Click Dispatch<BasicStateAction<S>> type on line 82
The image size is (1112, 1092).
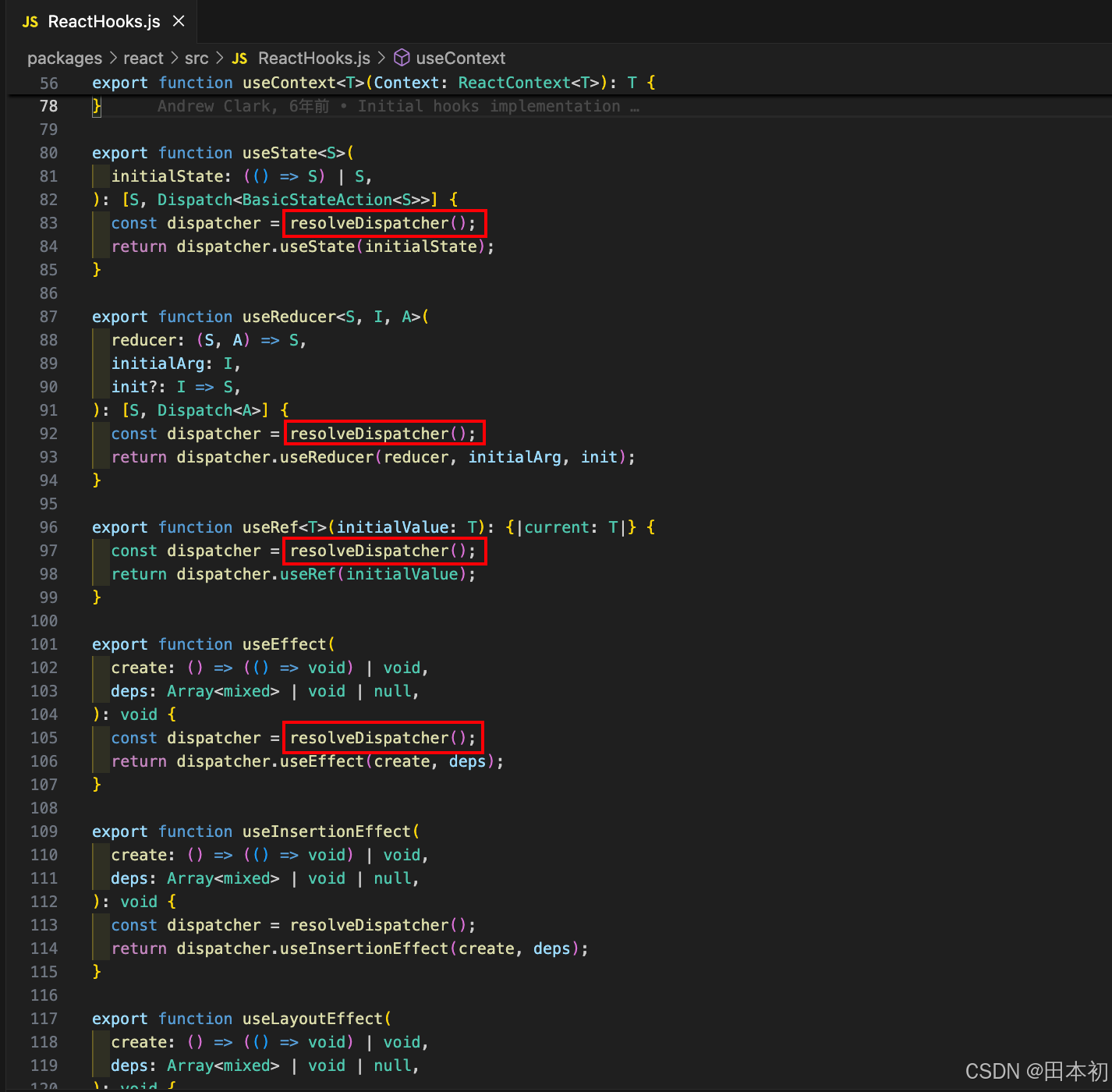(x=293, y=200)
